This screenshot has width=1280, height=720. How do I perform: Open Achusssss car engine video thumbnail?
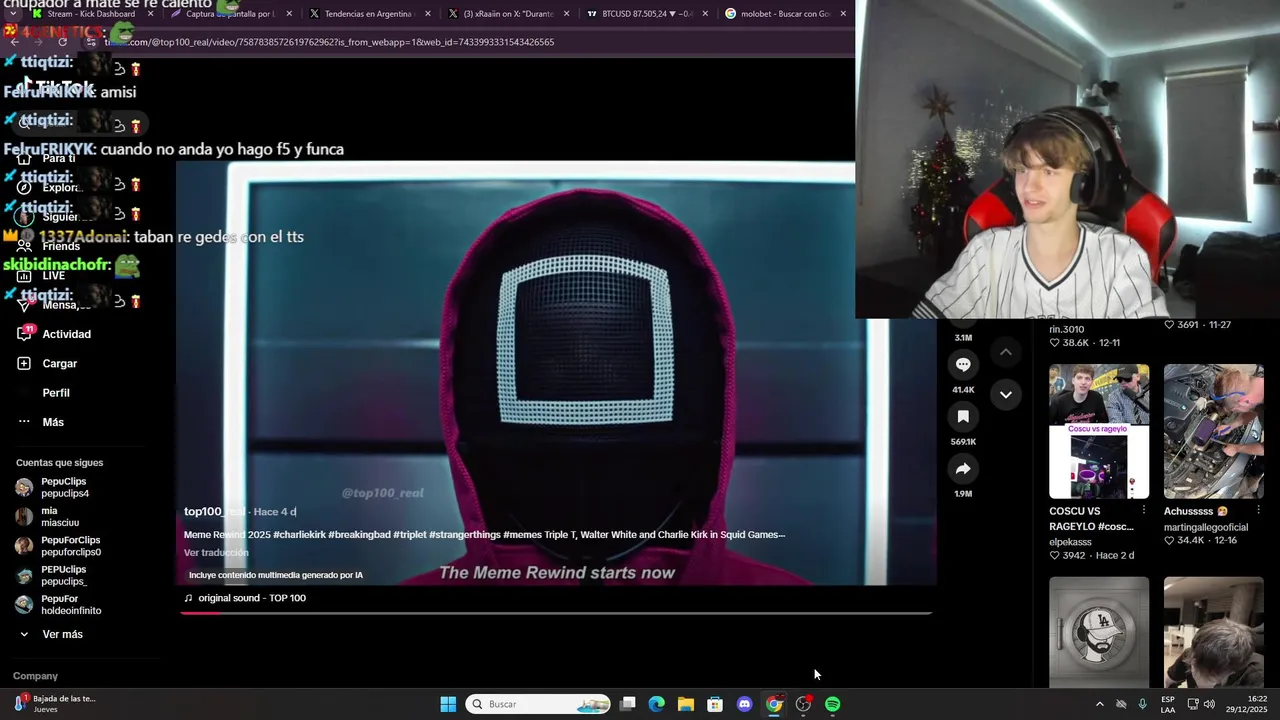click(1214, 431)
